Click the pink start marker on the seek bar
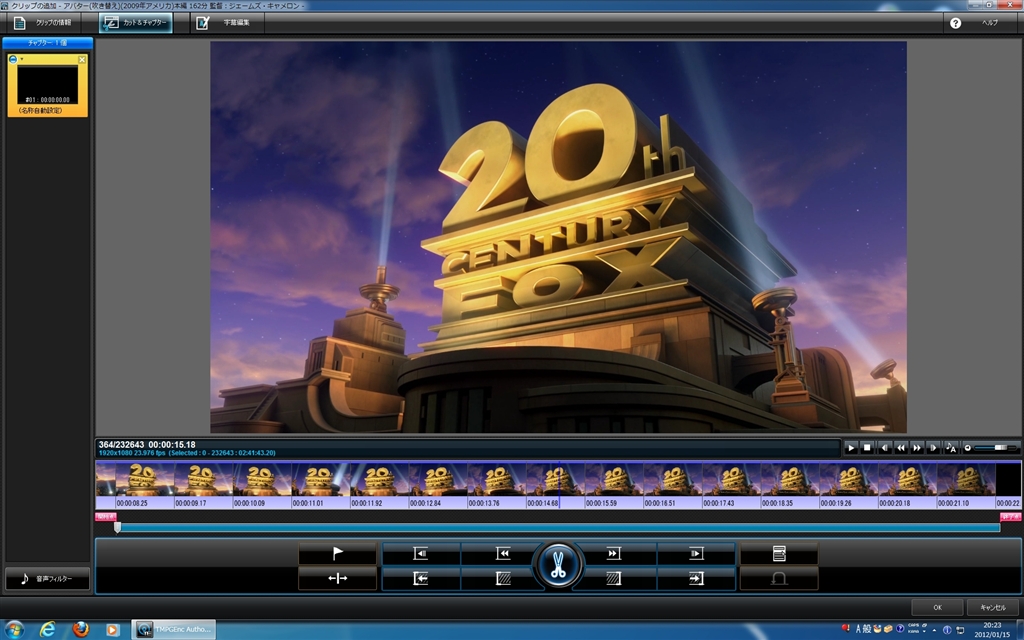The width and height of the screenshot is (1024, 640). point(105,517)
